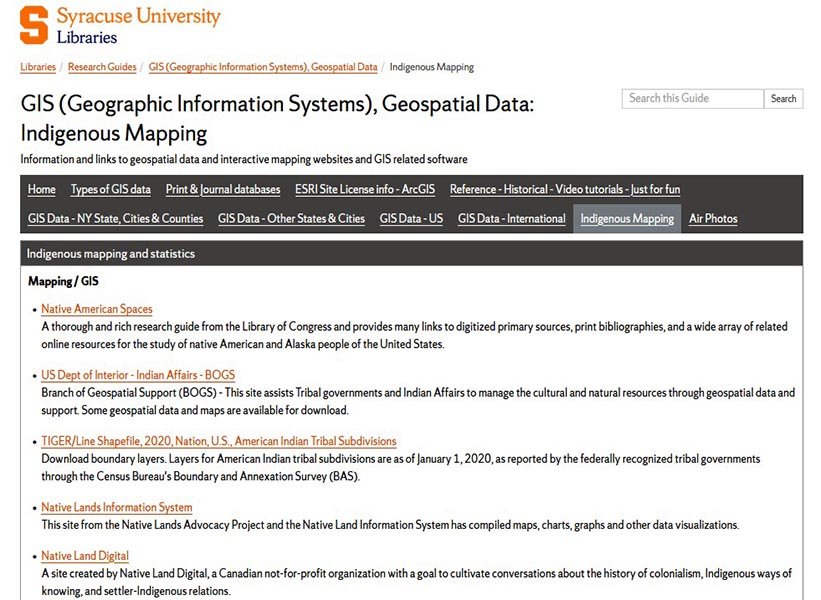Click the page title 'GIS (Geographic Information Systems), Geospatial Data:'
The width and height of the screenshot is (821, 600).
point(278,104)
